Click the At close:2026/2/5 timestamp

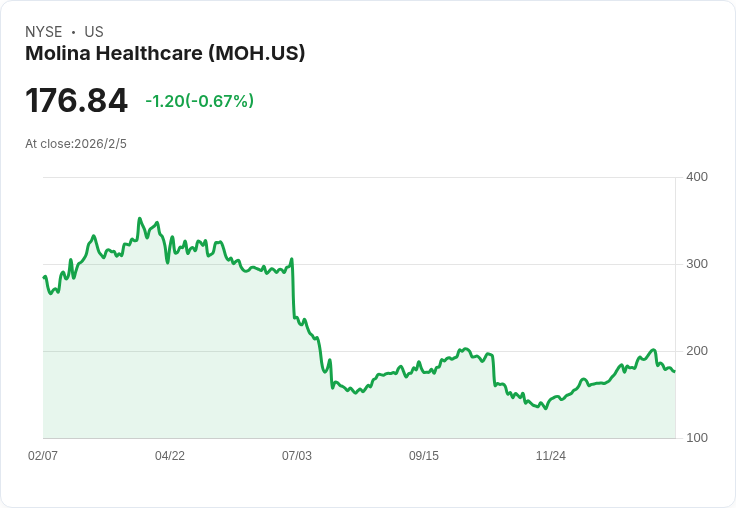(x=76, y=144)
